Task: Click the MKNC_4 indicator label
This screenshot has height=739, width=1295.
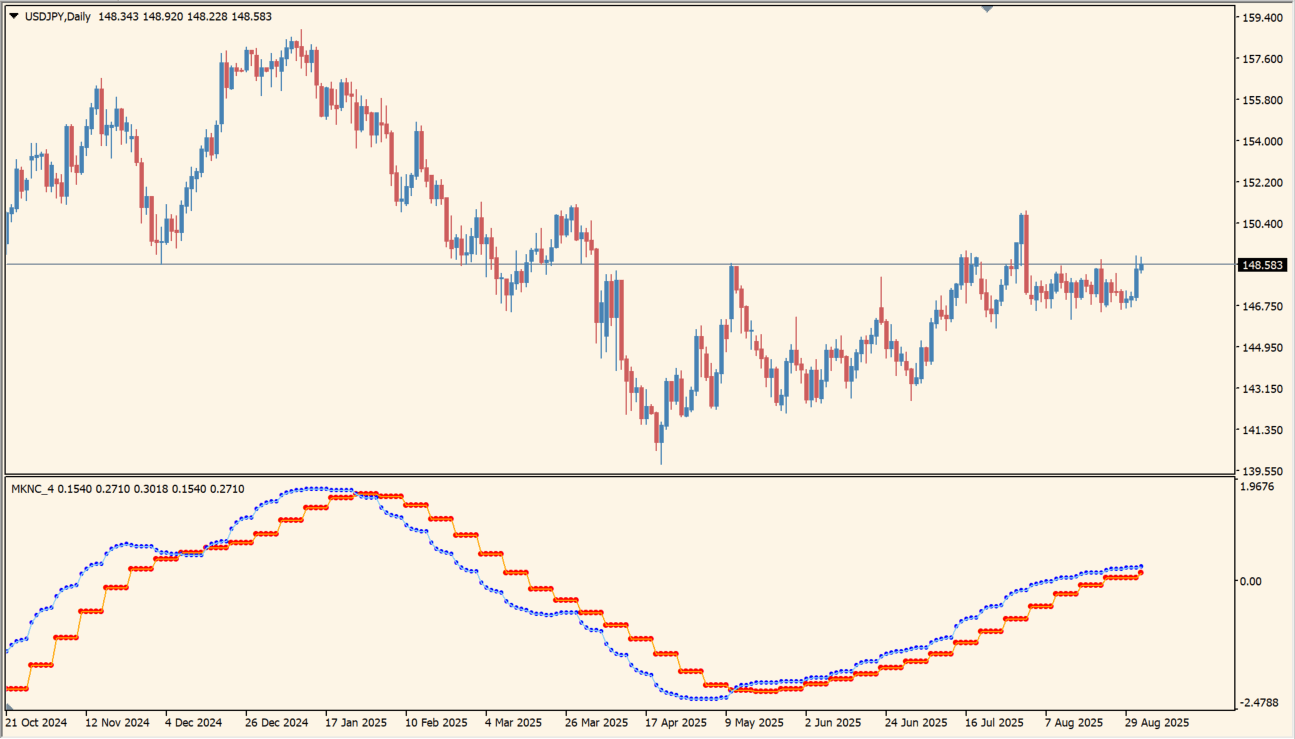Action: tap(33, 489)
